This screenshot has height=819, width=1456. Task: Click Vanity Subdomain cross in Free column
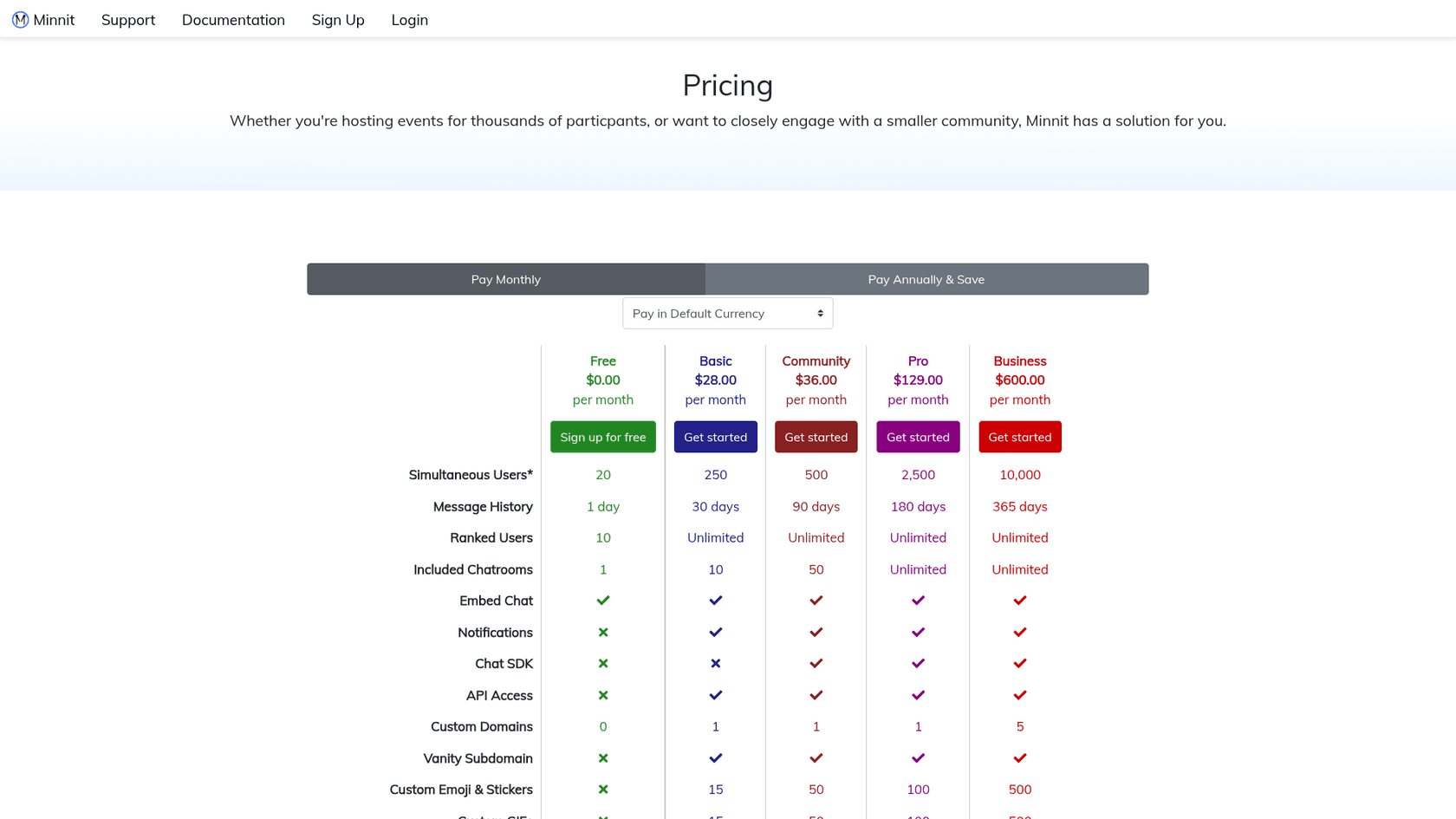[603, 758]
